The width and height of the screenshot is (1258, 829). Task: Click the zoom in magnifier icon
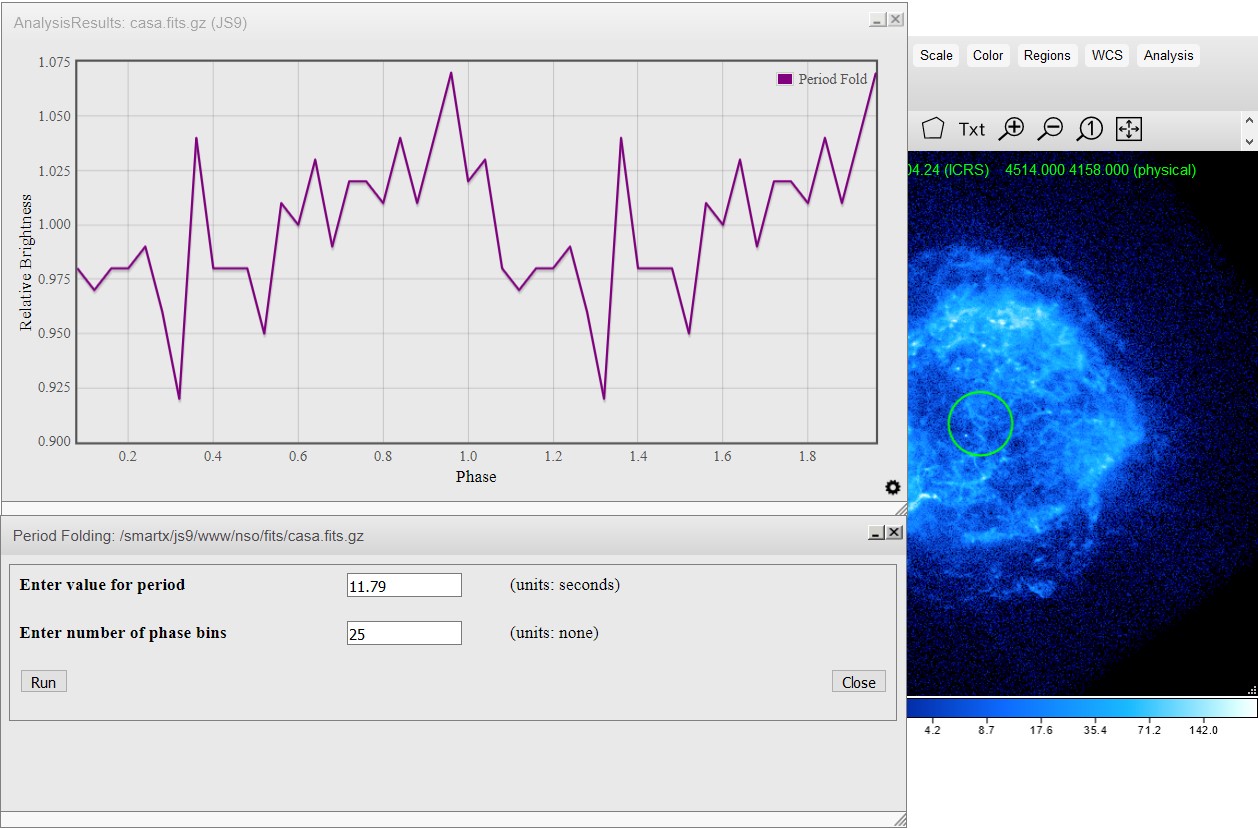click(1011, 128)
